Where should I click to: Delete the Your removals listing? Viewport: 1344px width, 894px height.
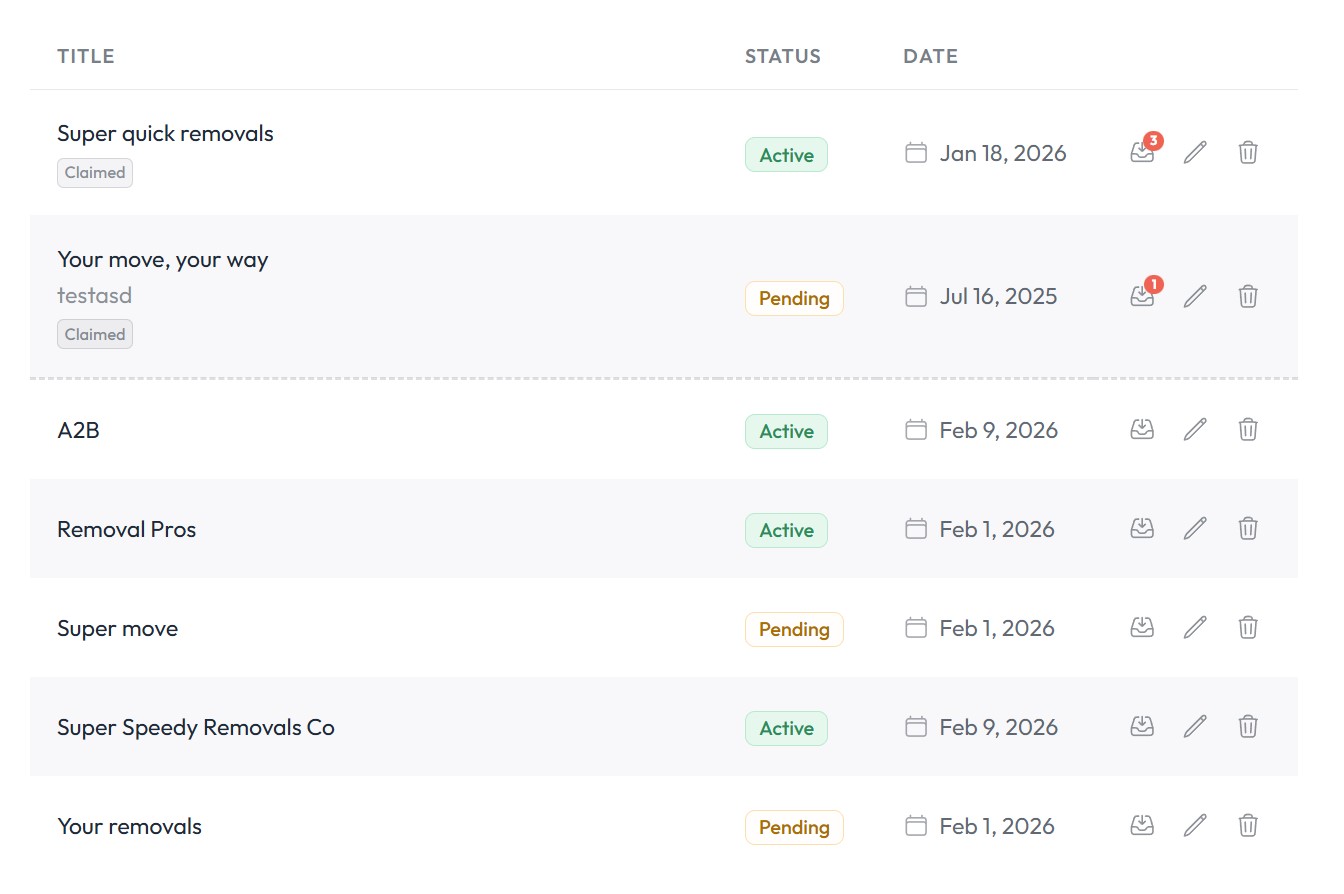pyautogui.click(x=1247, y=826)
